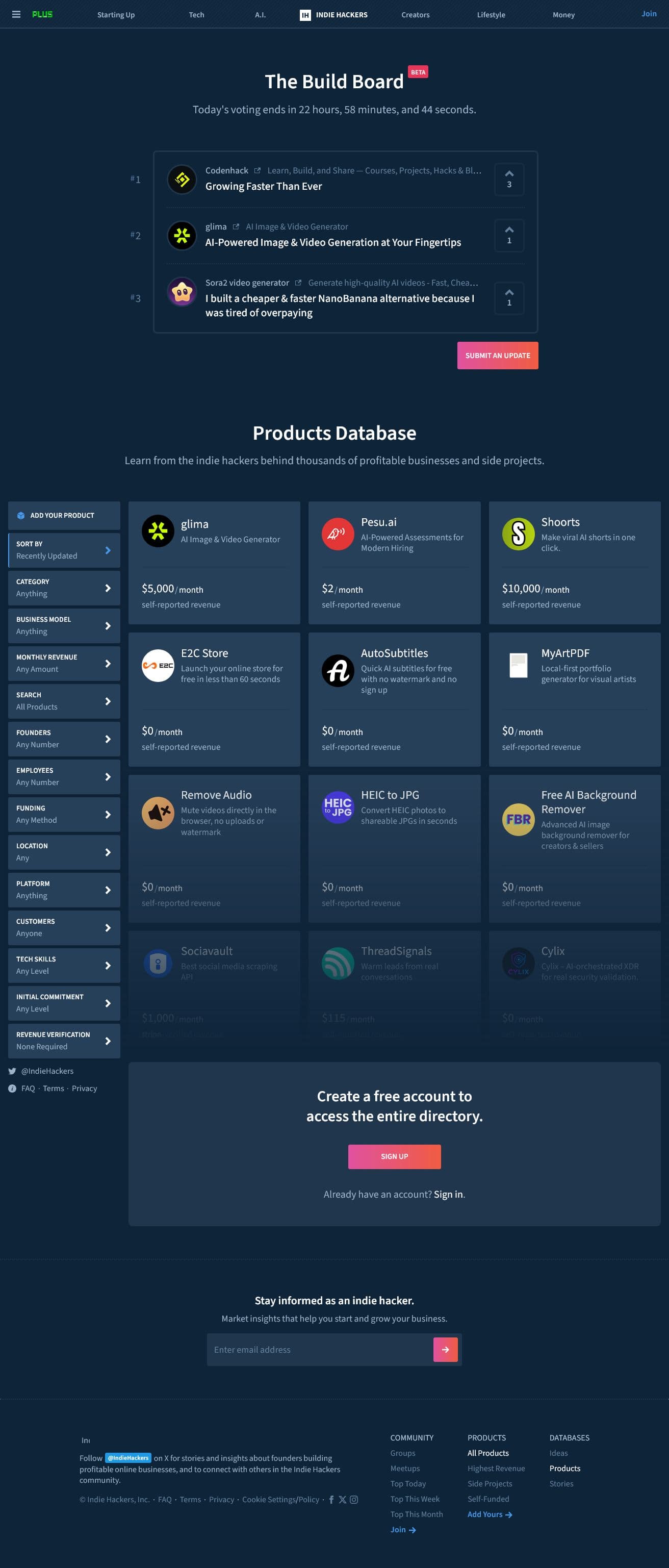Open the hamburger menu icon
This screenshot has width=669, height=1568.
[16, 15]
